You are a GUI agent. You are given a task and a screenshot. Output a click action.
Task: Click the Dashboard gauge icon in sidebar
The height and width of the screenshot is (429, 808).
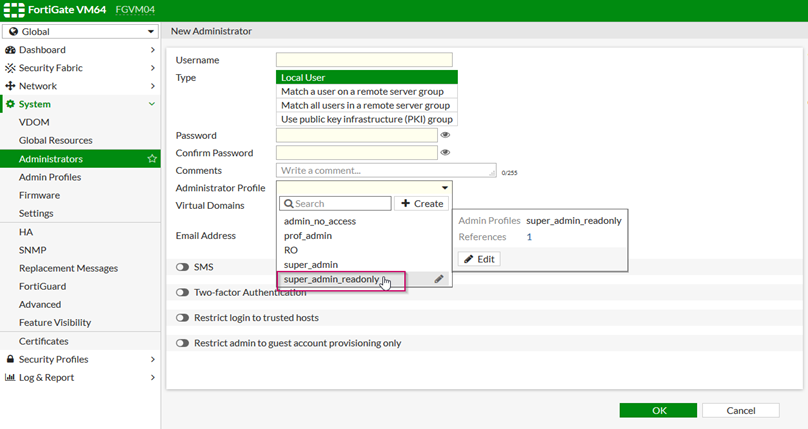tap(10, 50)
